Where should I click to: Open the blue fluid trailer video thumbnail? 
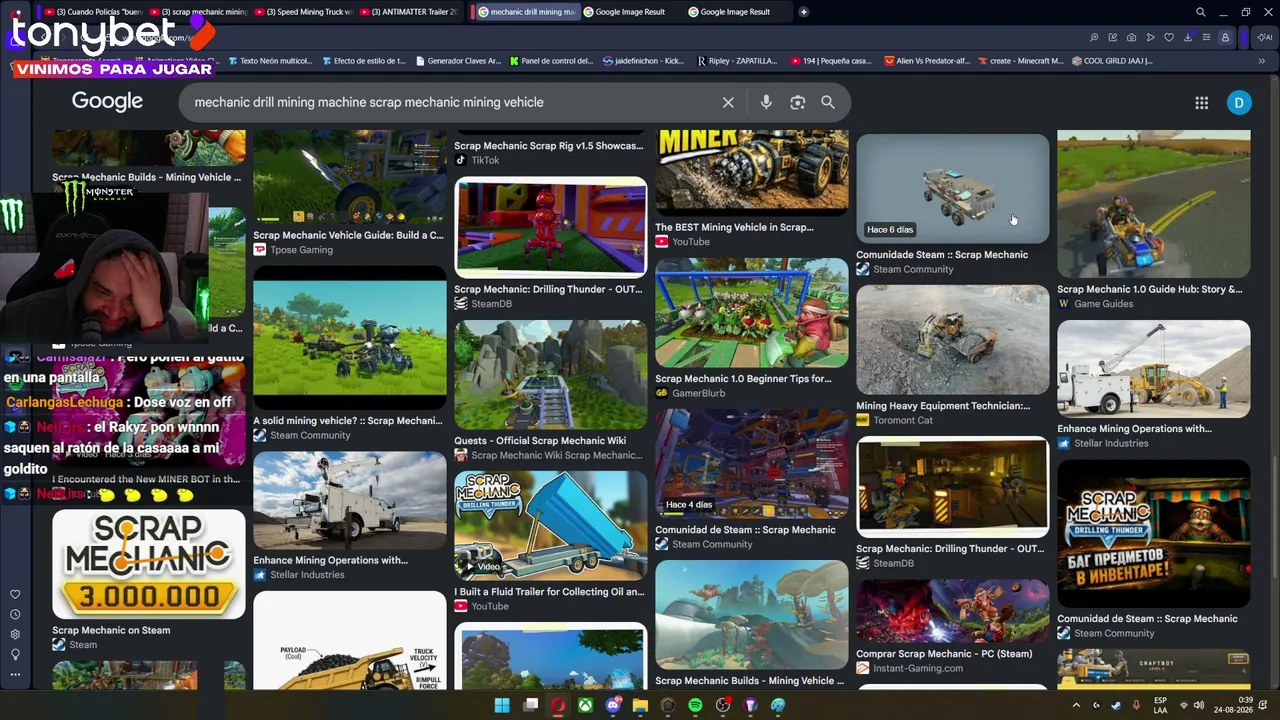(x=551, y=525)
